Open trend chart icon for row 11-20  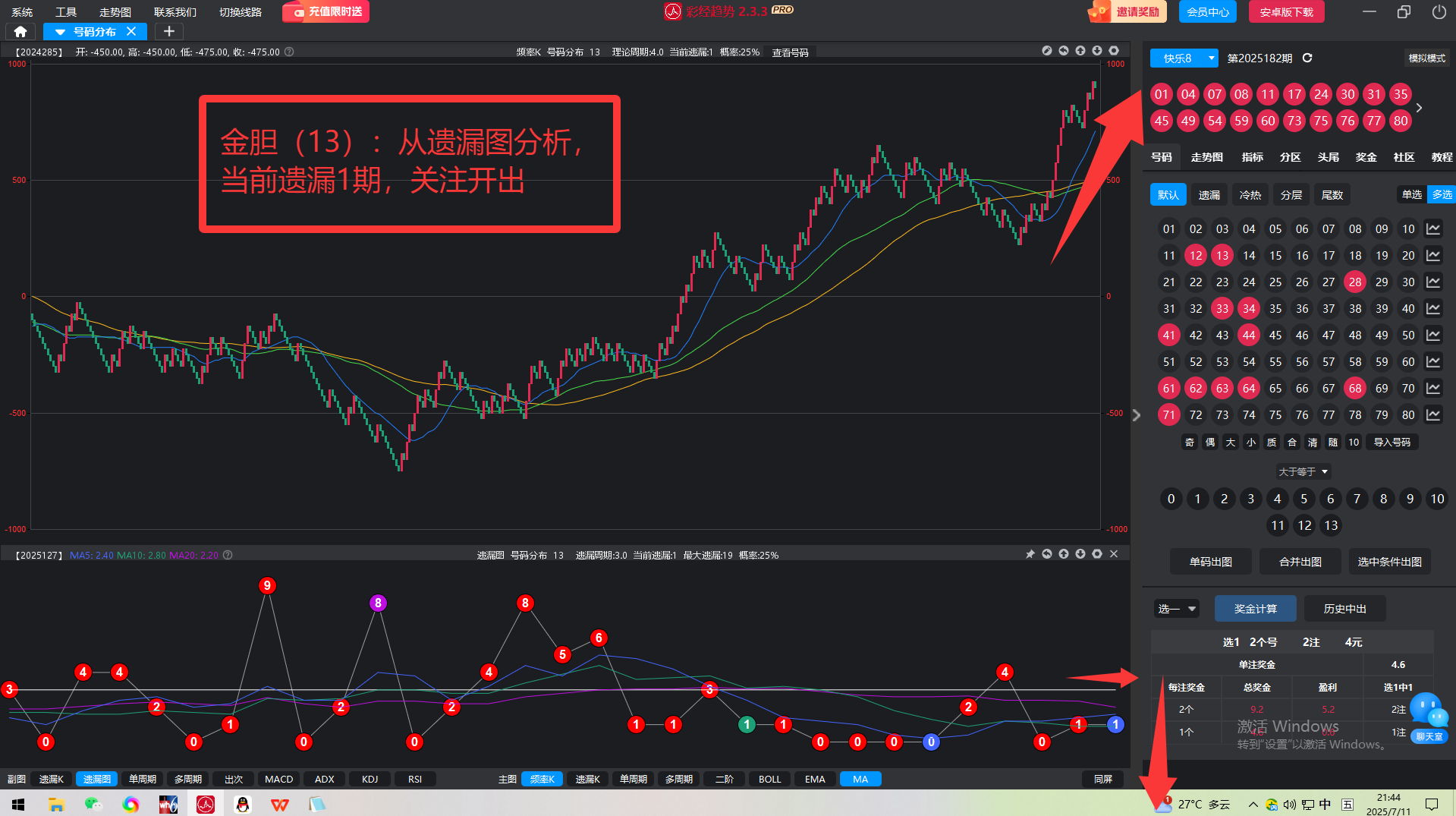[x=1433, y=256]
